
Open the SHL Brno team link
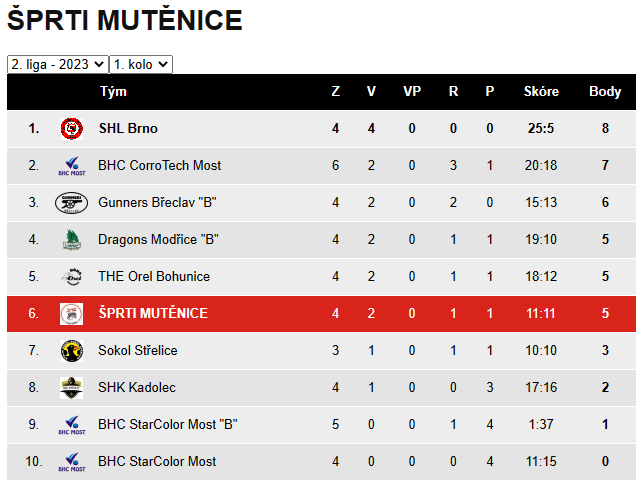[x=128, y=128]
